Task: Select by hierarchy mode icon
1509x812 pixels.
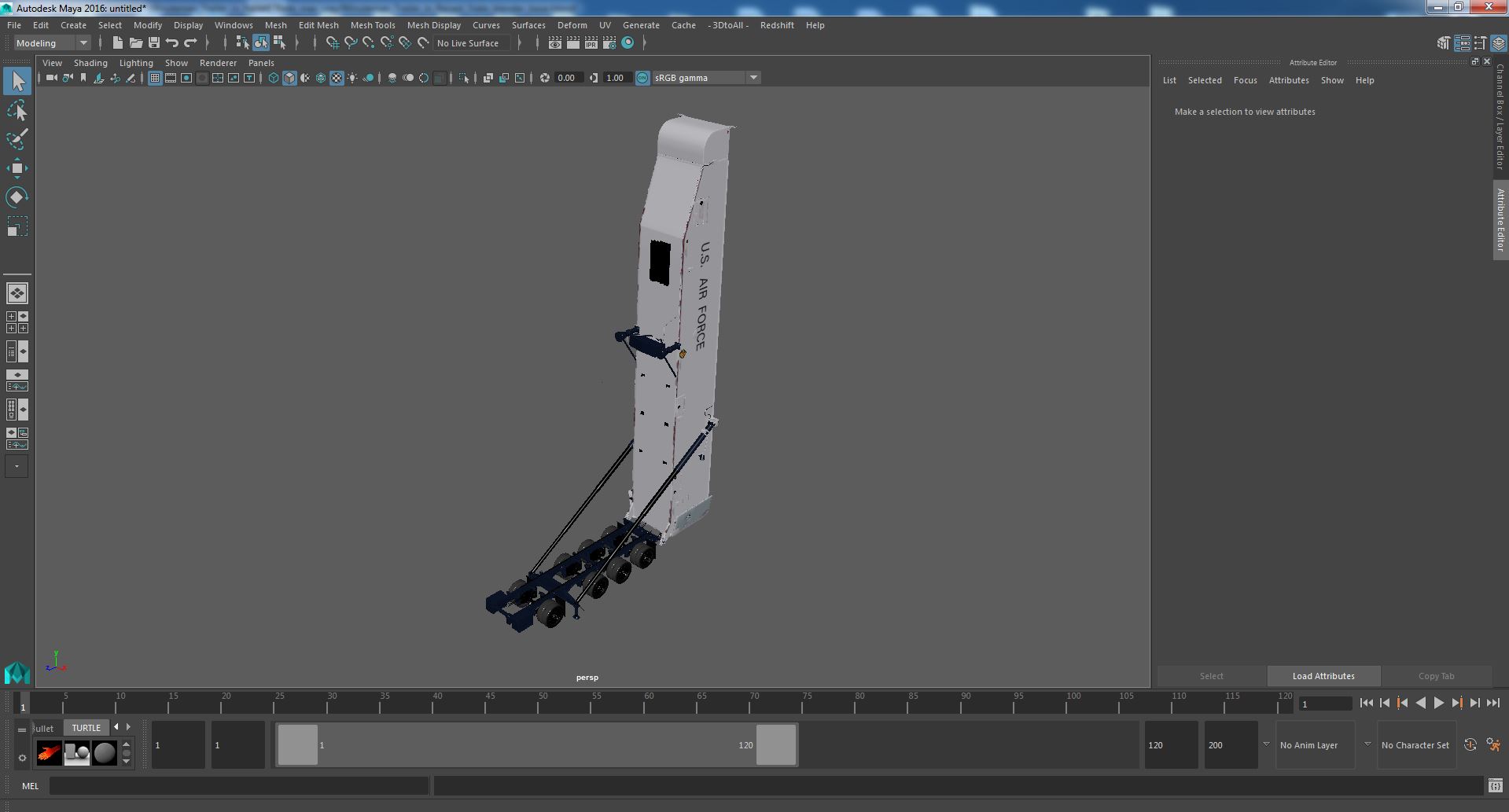Action: [x=242, y=43]
